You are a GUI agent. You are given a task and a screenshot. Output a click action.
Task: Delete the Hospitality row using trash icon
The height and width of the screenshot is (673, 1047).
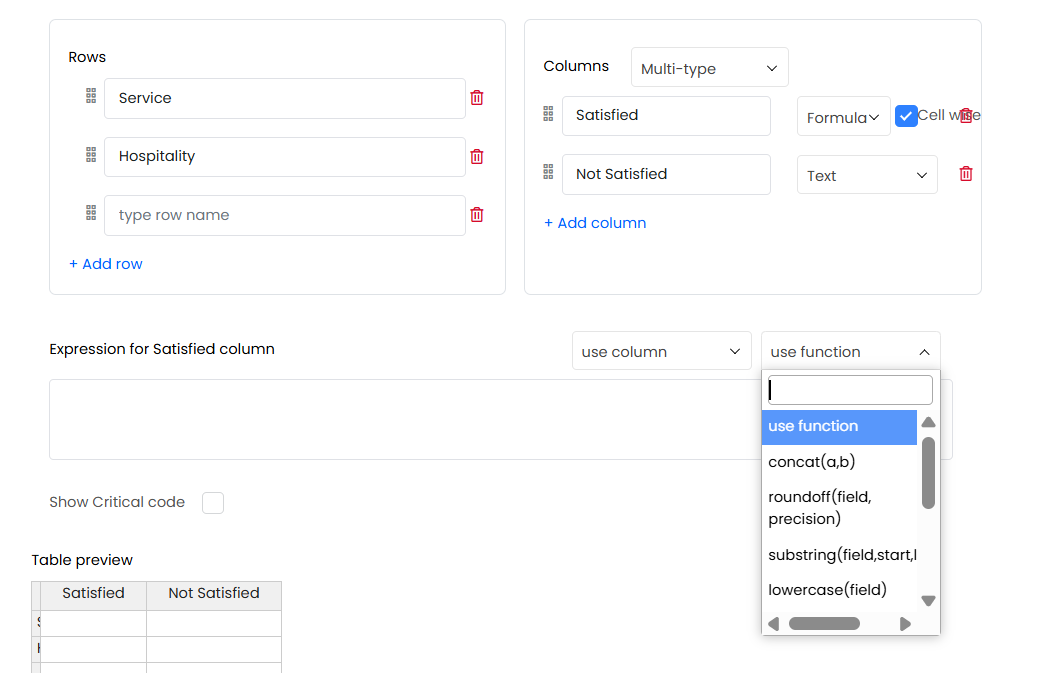477,157
